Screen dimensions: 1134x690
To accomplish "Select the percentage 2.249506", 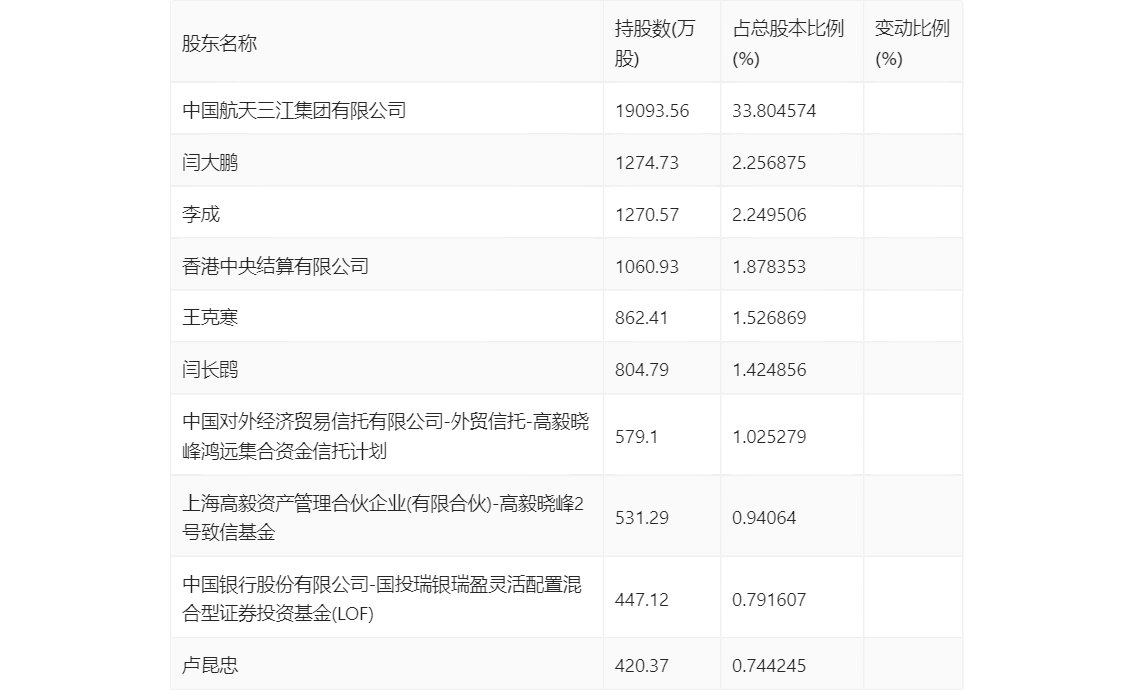I will 769,215.
